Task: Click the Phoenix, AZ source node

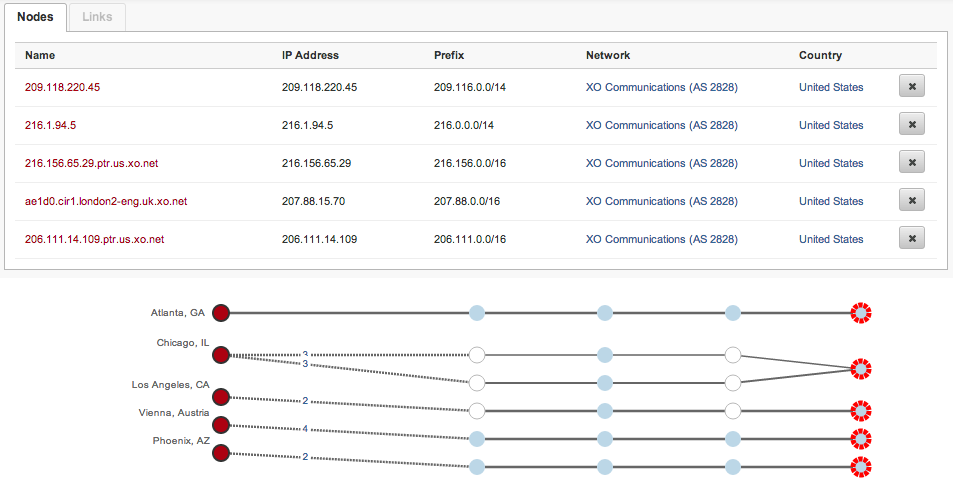Action: coord(222,452)
